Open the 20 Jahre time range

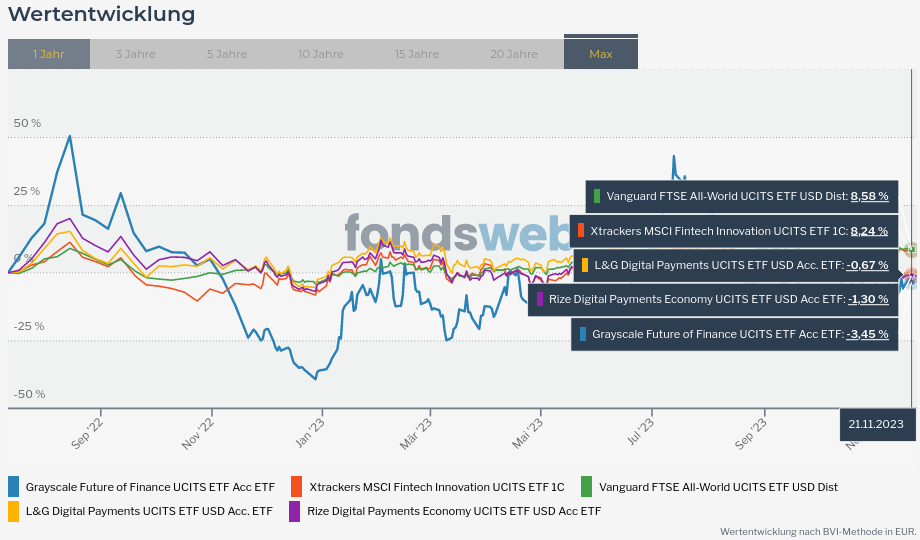(514, 54)
